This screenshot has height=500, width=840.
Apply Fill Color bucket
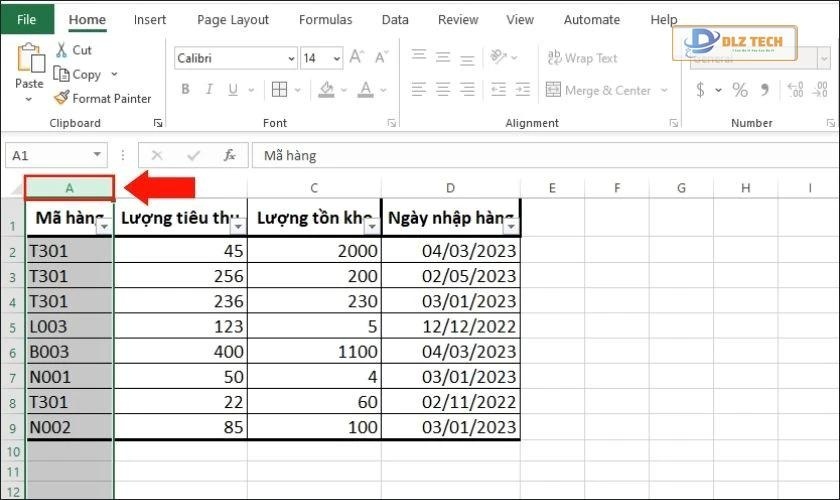(x=326, y=89)
